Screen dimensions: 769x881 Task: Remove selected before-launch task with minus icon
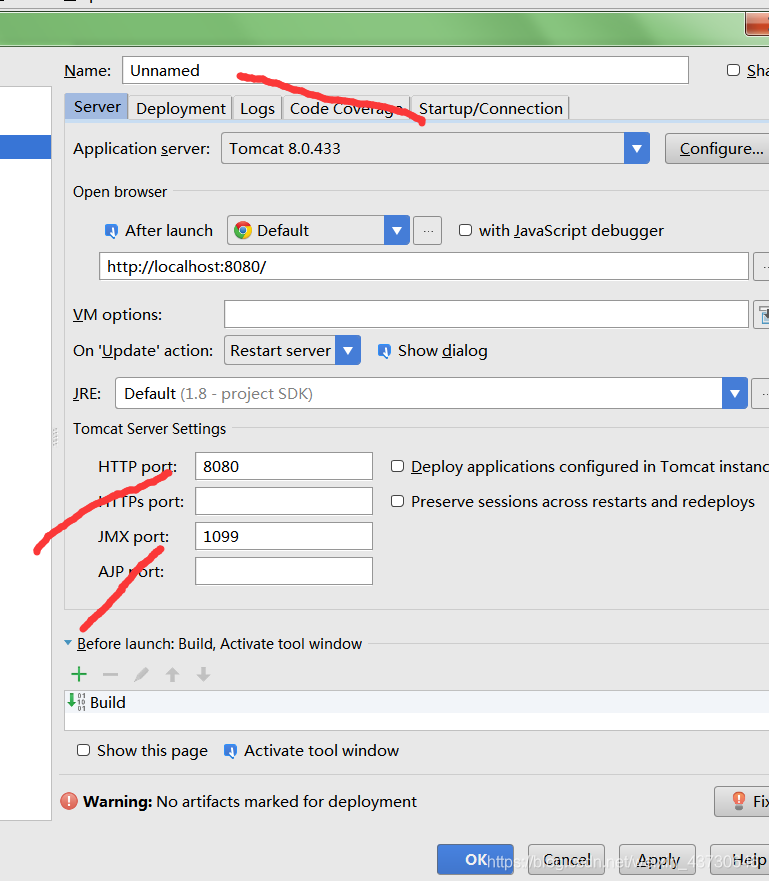click(110, 674)
